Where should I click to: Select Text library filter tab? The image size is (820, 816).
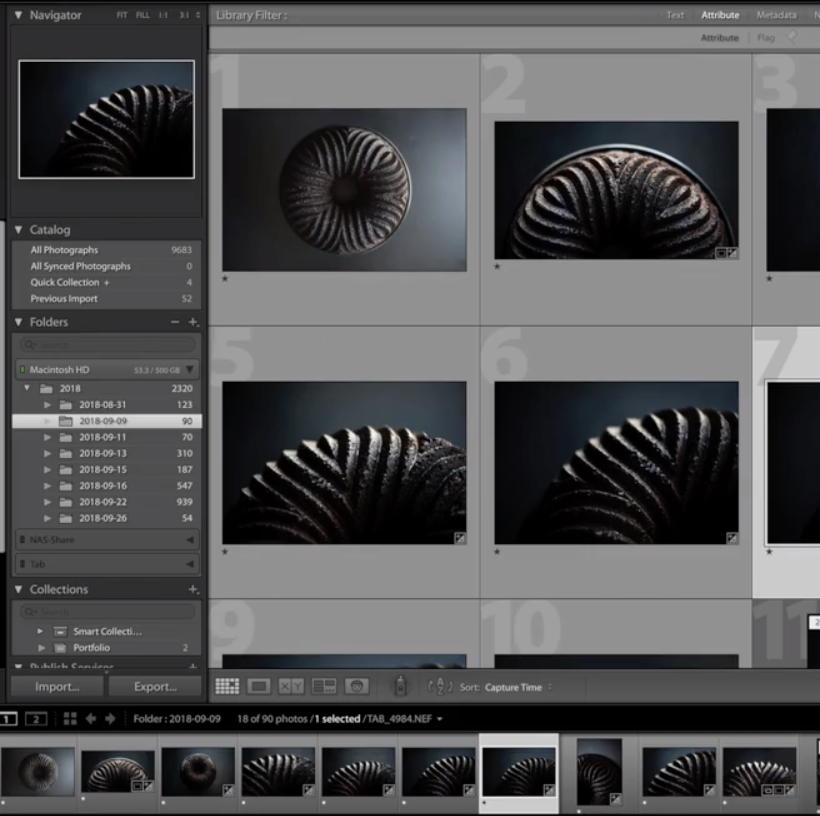pos(675,15)
